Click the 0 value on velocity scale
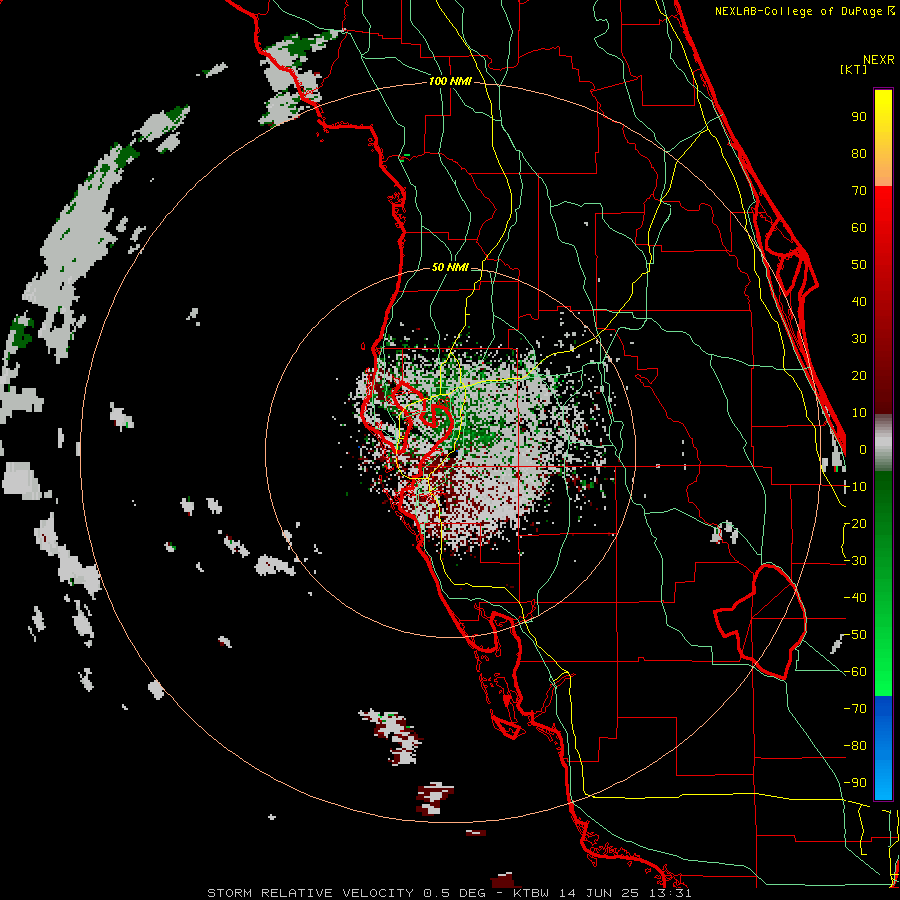The image size is (900, 900). [x=863, y=449]
